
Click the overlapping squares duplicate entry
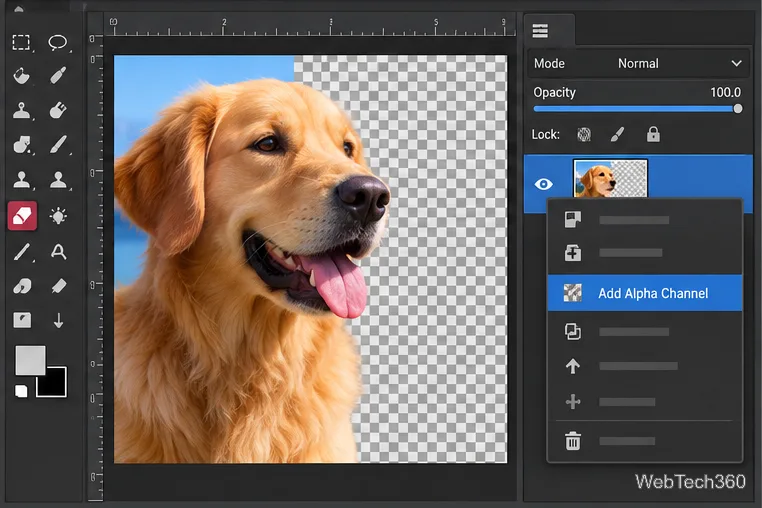645,332
